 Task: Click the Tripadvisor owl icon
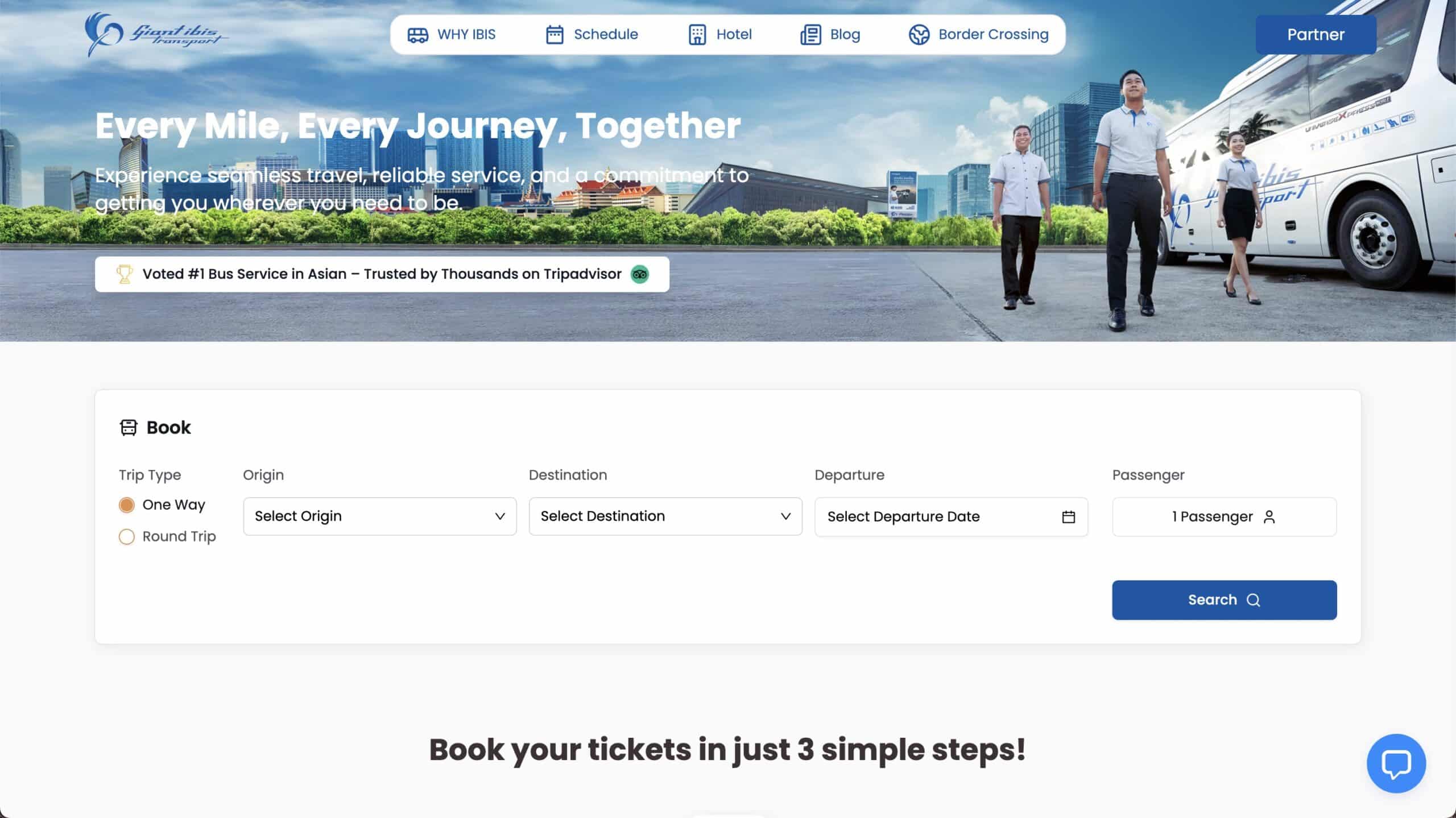point(640,274)
